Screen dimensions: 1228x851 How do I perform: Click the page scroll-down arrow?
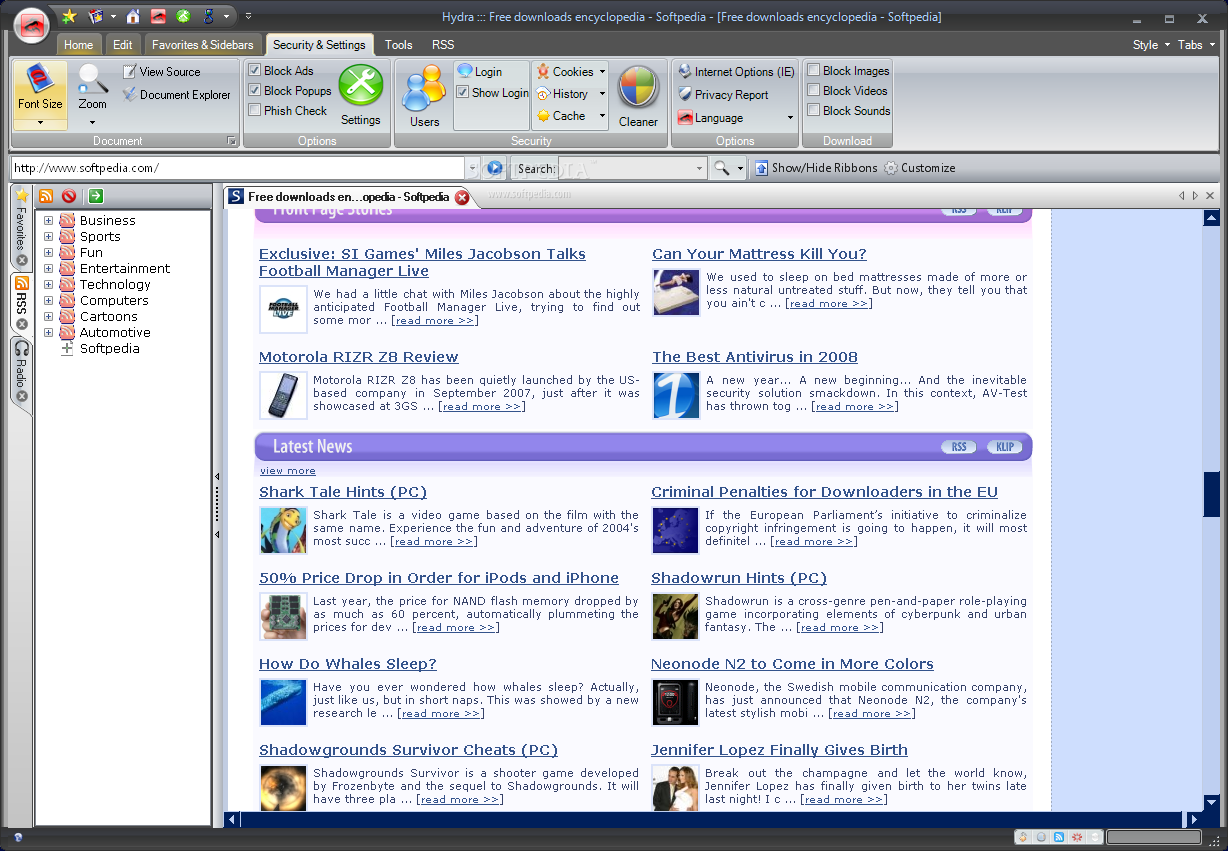[1212, 802]
